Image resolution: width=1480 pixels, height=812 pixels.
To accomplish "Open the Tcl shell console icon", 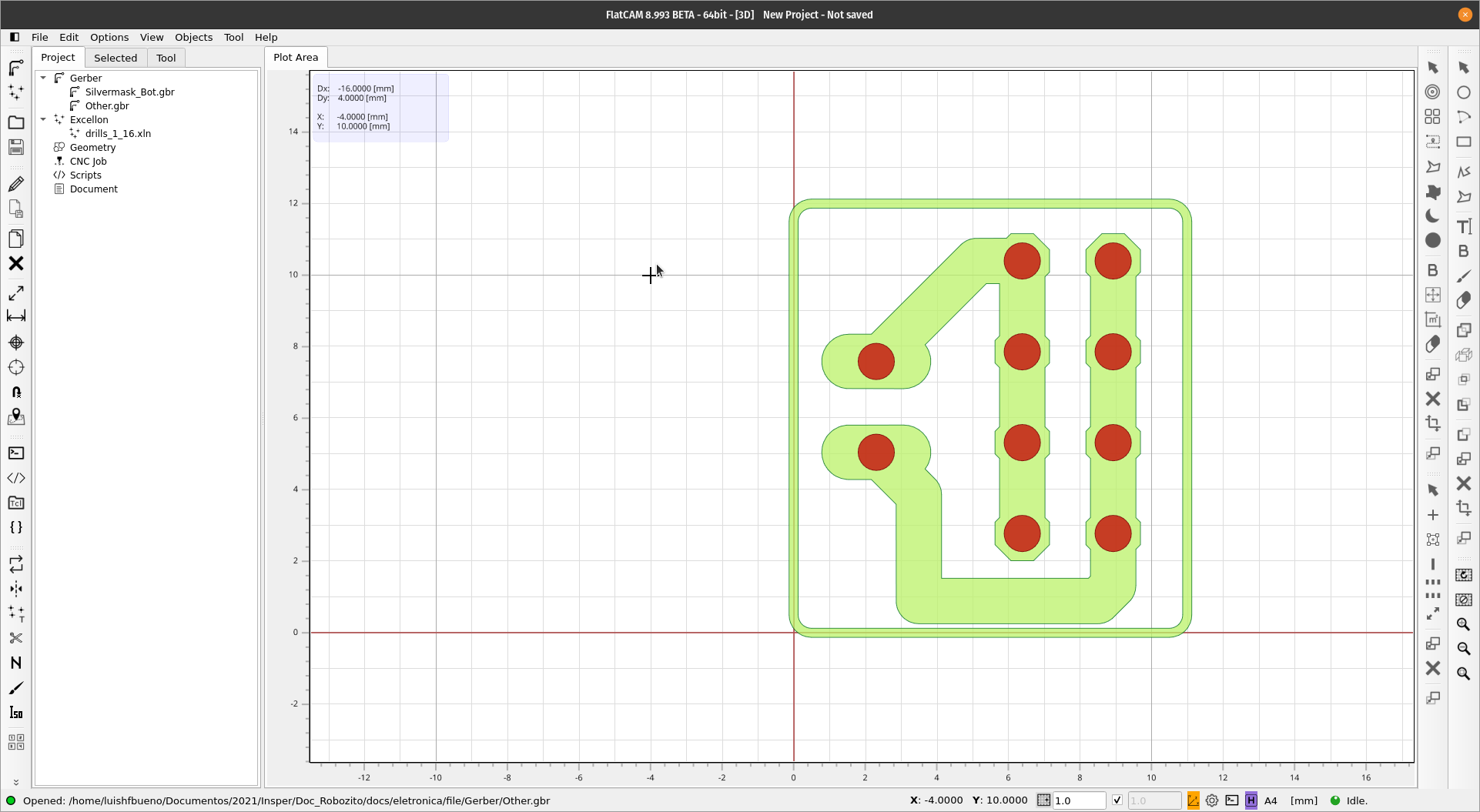I will 15,453.
